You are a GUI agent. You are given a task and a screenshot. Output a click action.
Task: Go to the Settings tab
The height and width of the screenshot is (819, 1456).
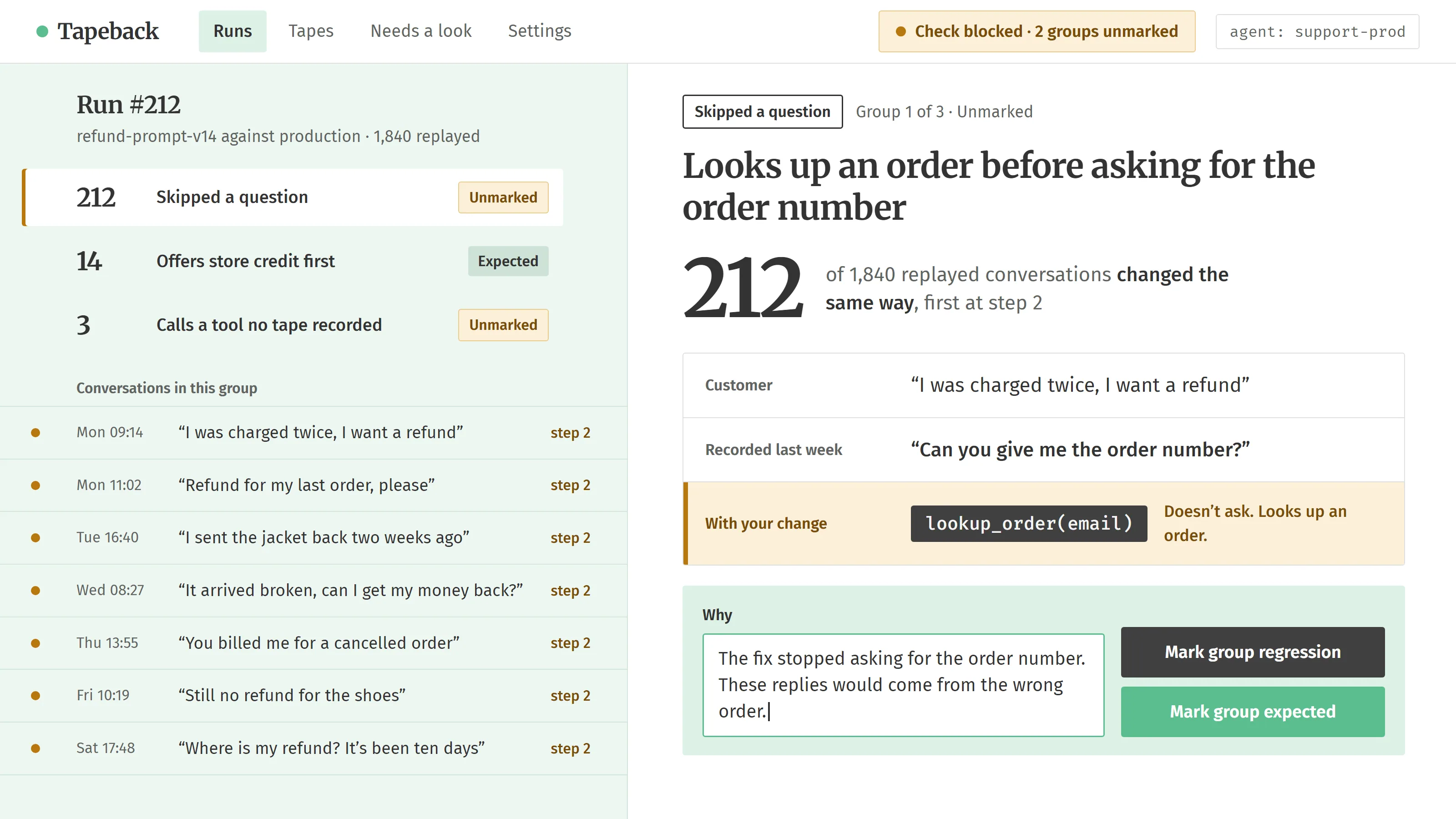(x=540, y=31)
